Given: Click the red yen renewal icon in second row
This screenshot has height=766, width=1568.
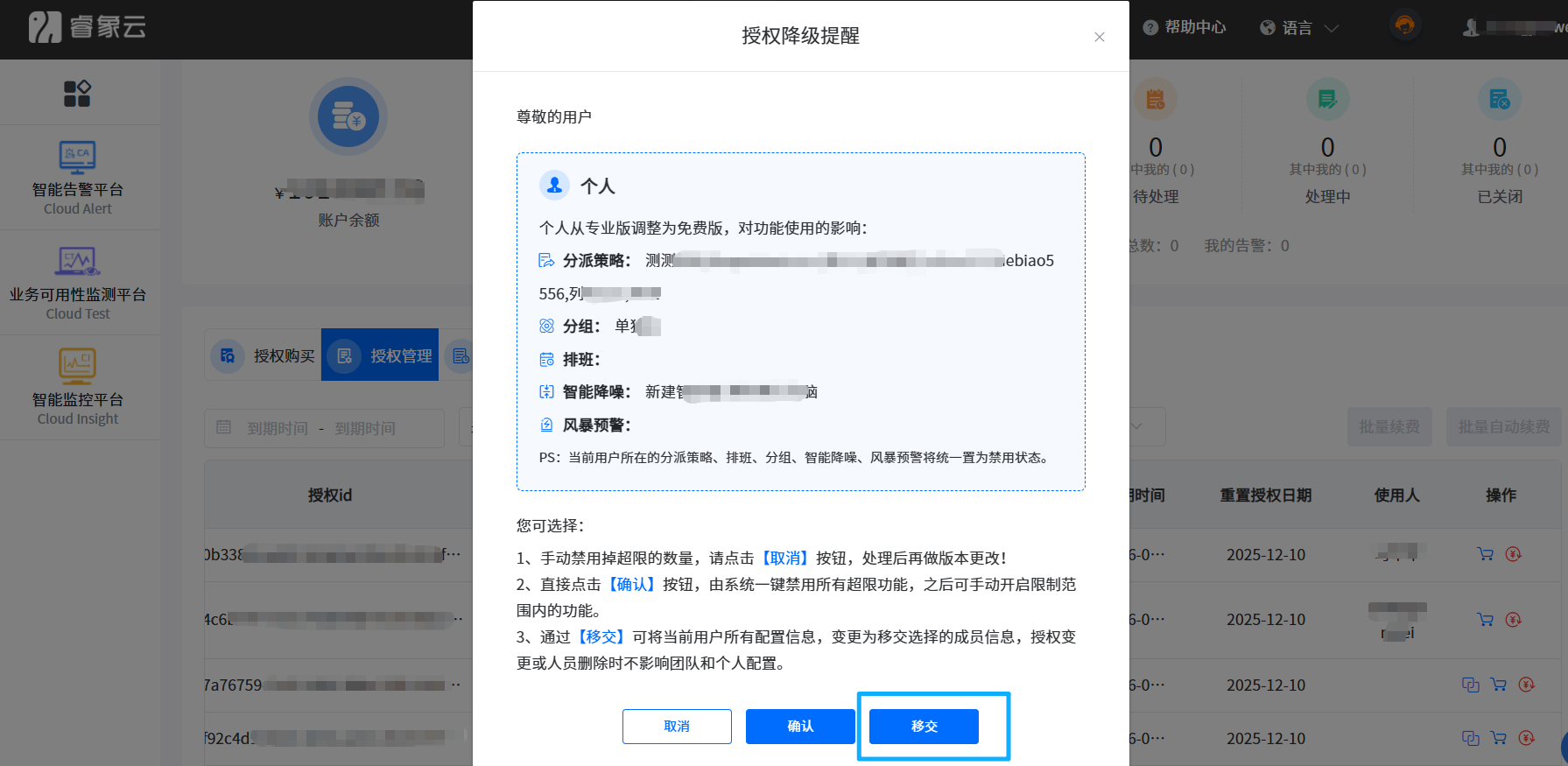Looking at the screenshot, I should (x=1513, y=620).
